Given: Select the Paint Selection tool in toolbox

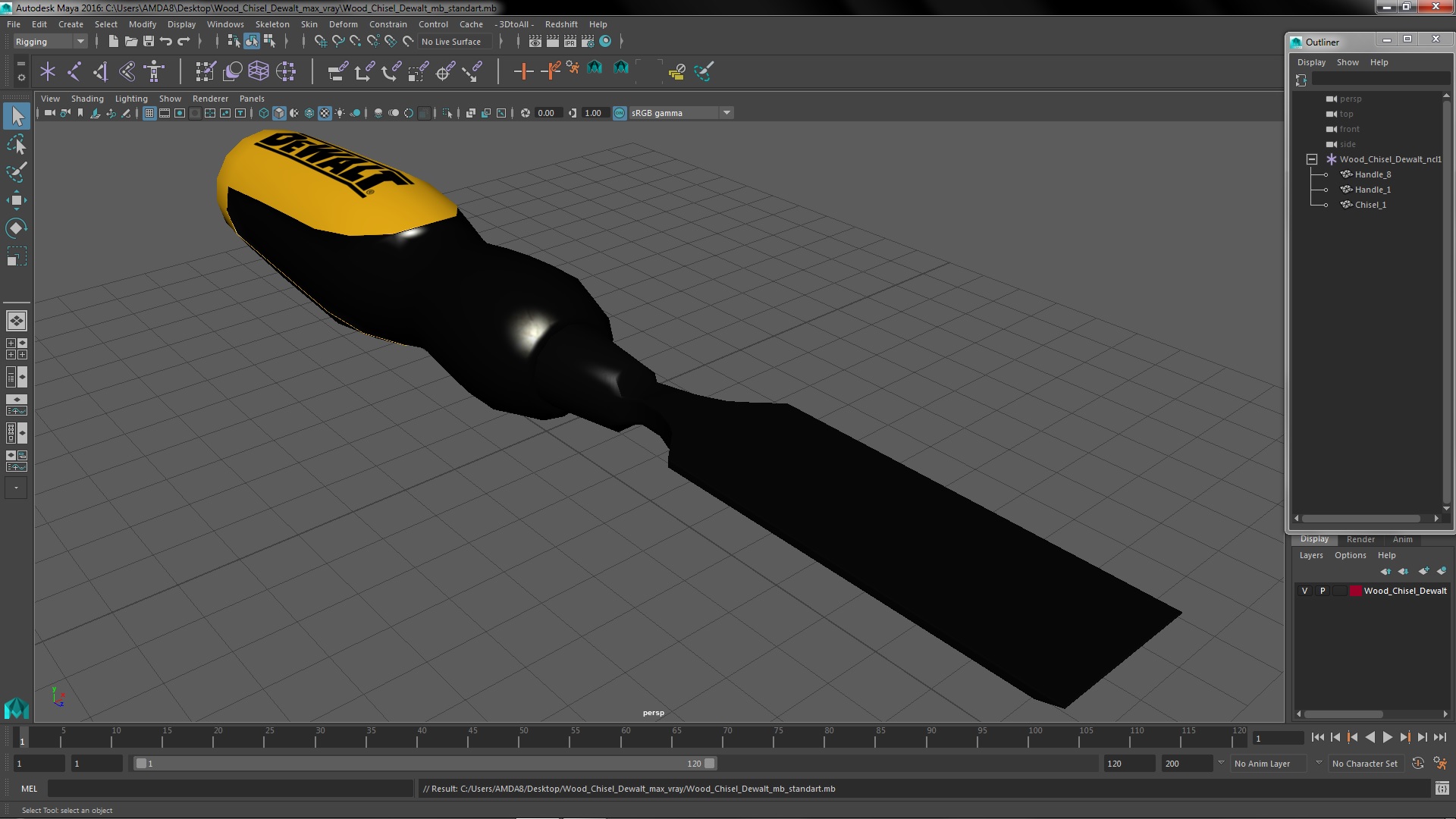Looking at the screenshot, I should [16, 172].
